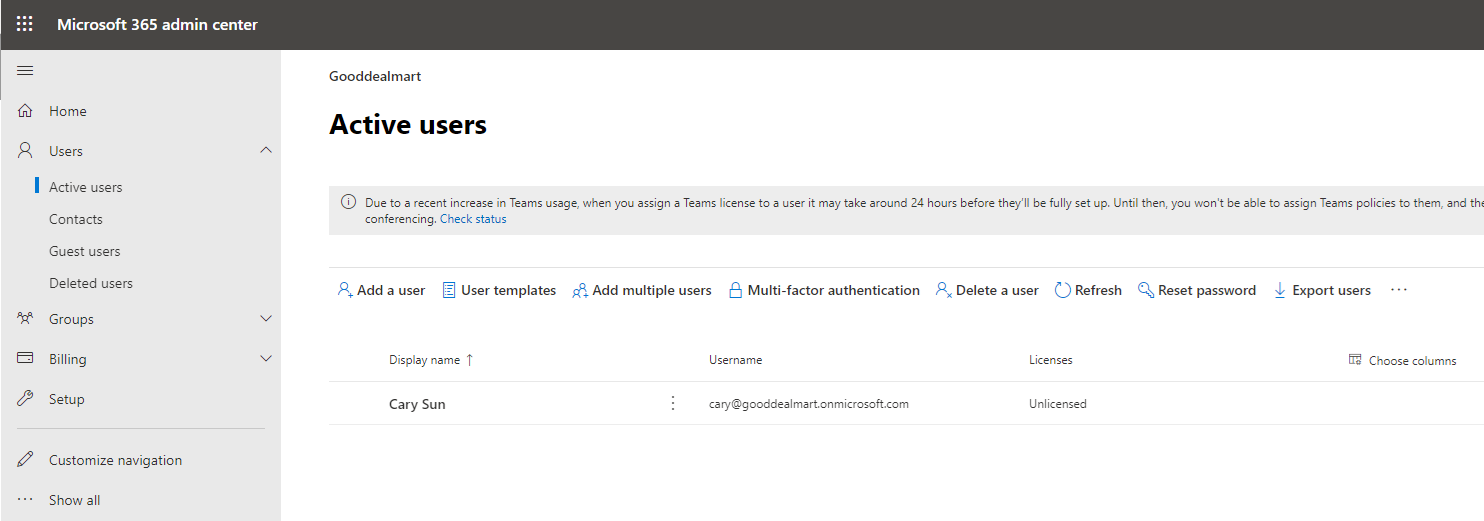Click the circular Refresh icon
This screenshot has height=521, width=1484.
point(1063,290)
